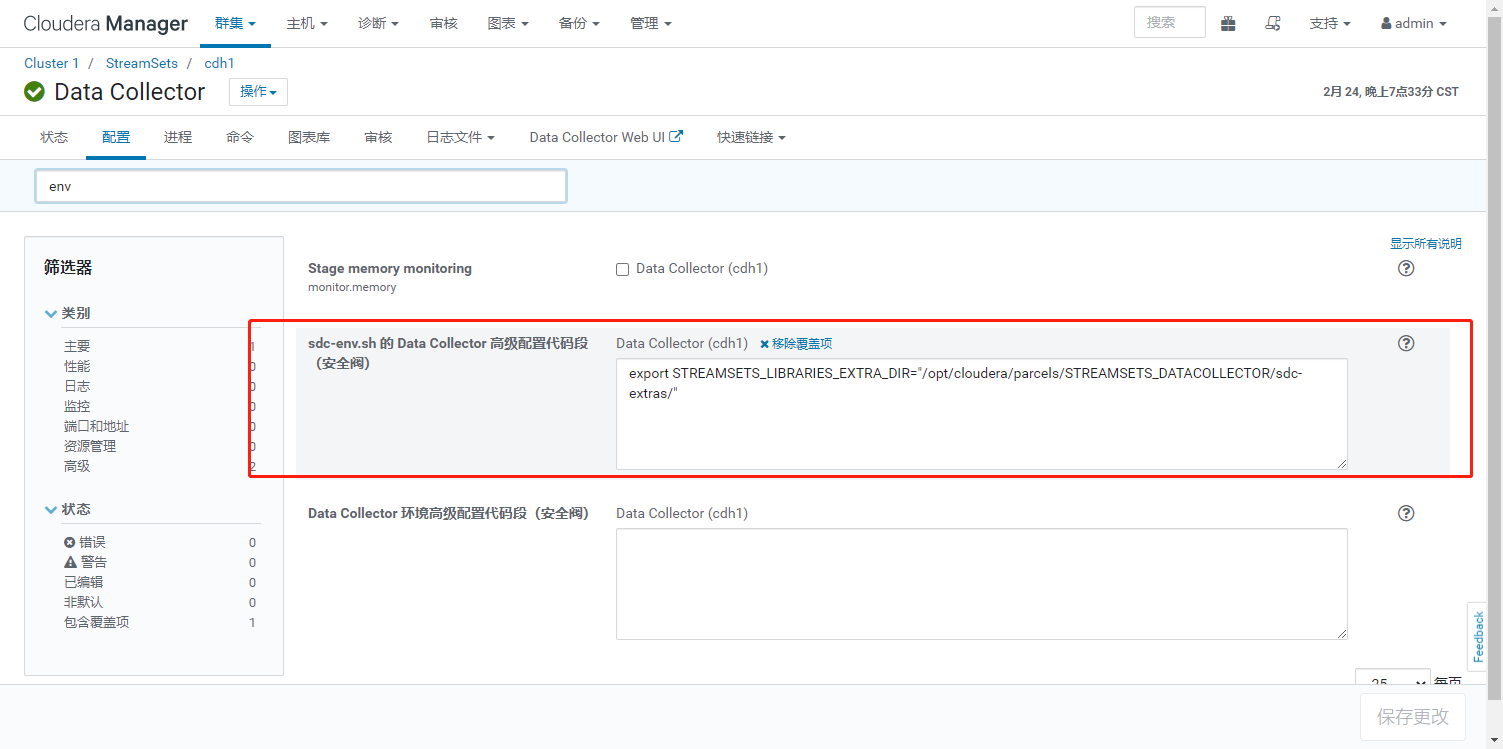Filter by 非默认 status
Image resolution: width=1503 pixels, height=749 pixels.
[83, 602]
